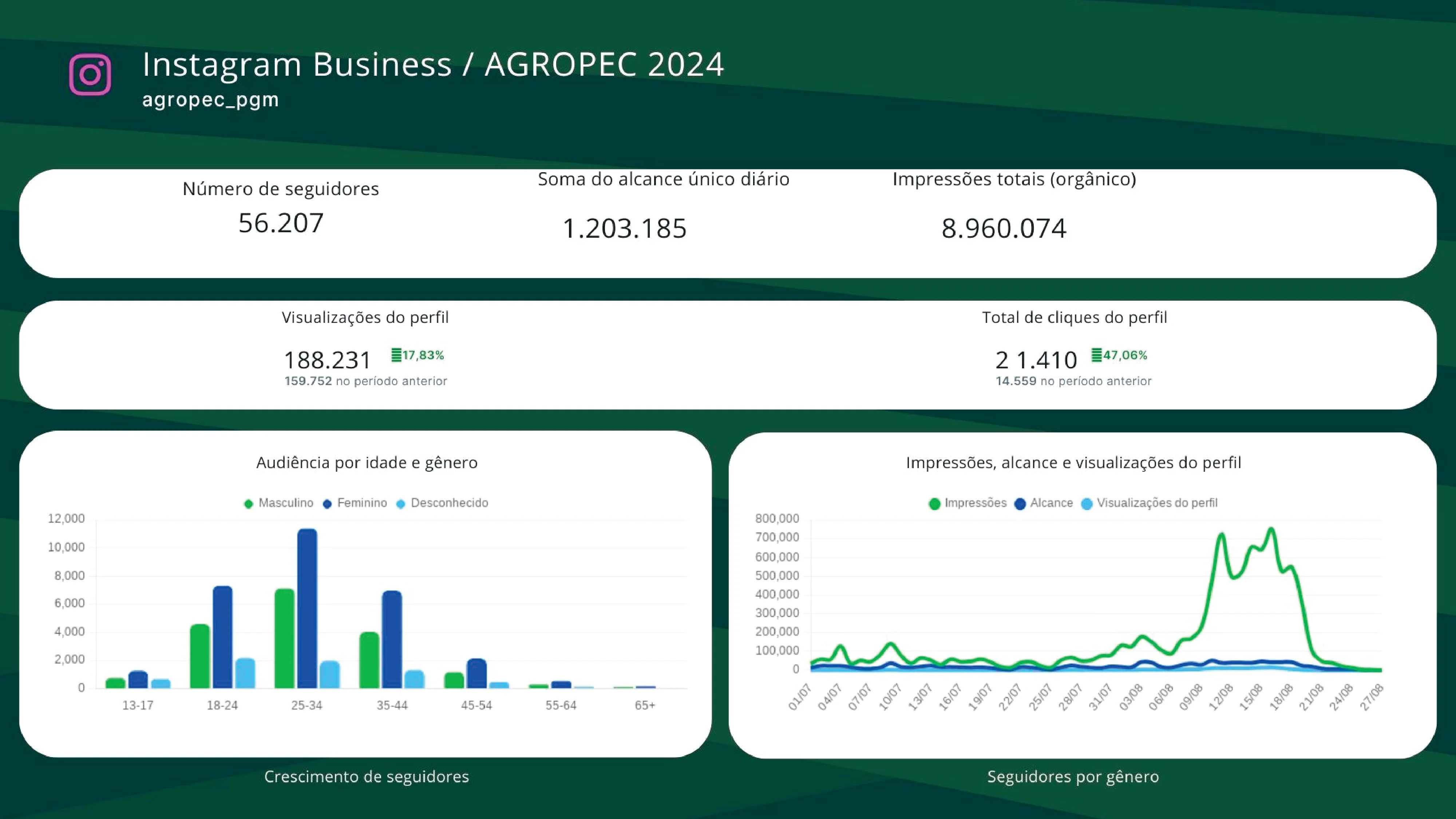
Task: Select the Feminino bar for 35-44
Action: tap(392, 639)
